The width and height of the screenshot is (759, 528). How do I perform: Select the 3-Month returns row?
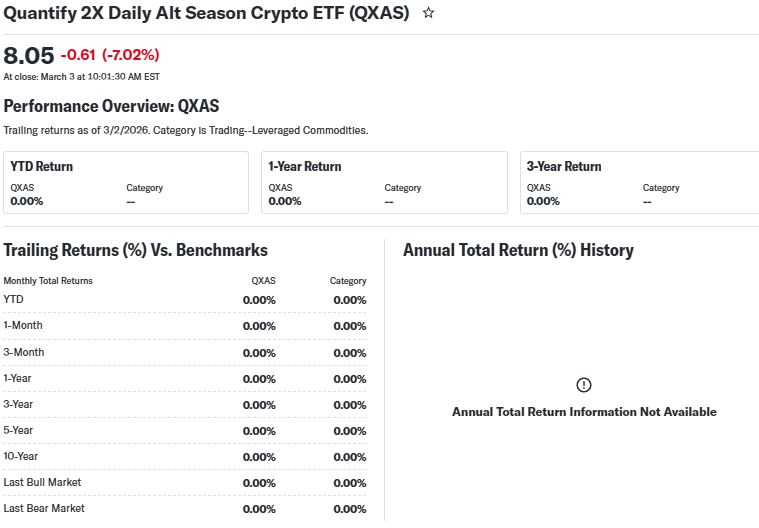point(185,352)
